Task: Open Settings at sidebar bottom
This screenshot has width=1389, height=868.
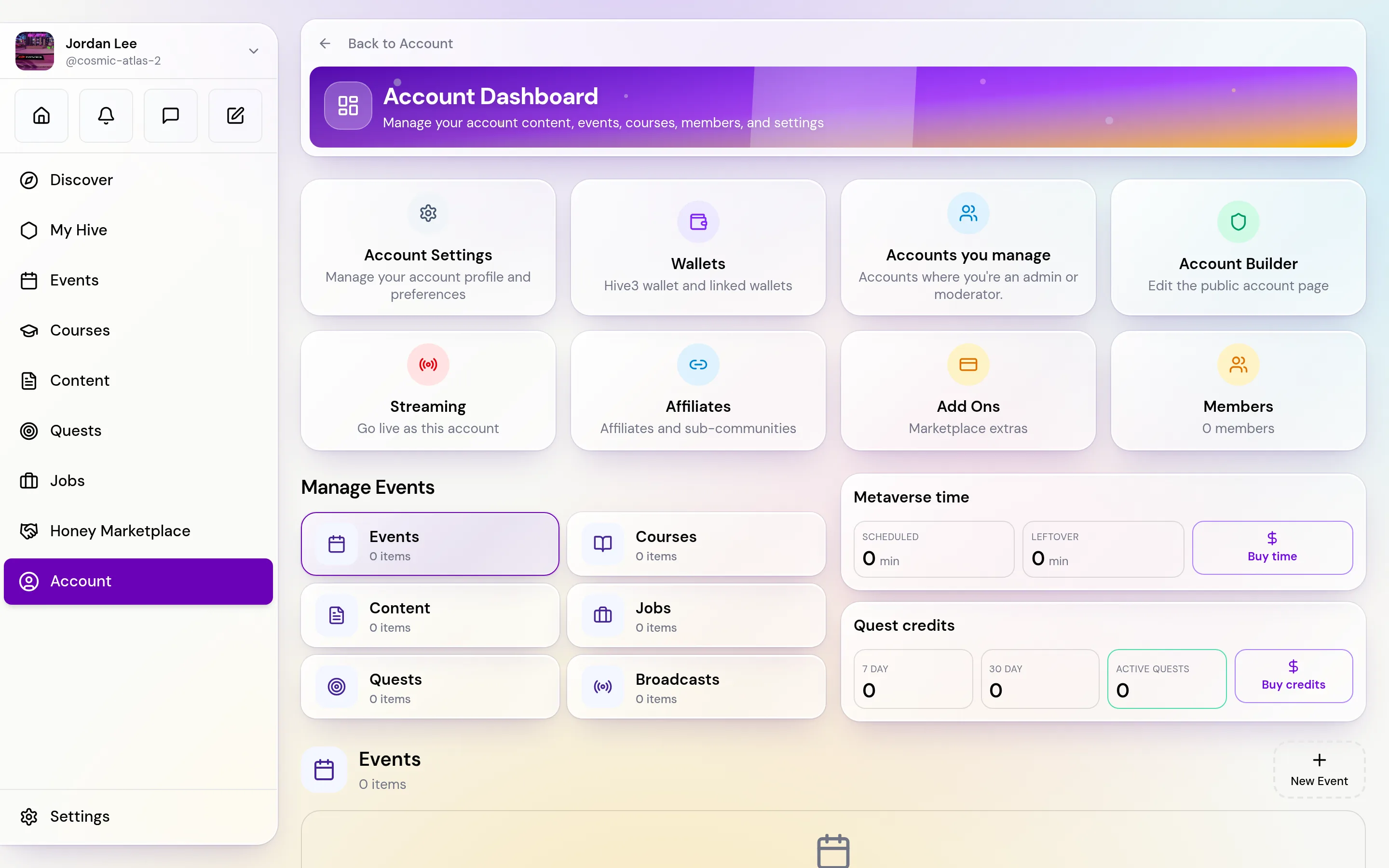Action: pos(138,816)
